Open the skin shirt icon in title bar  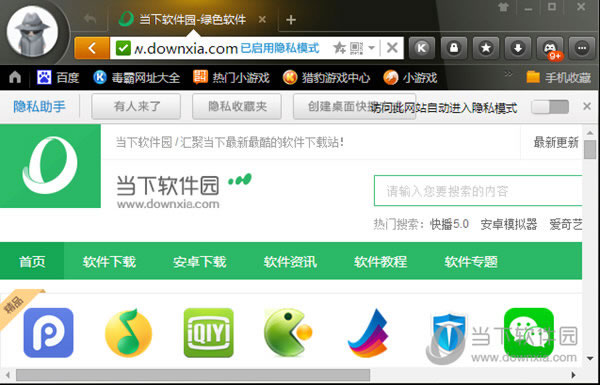pyautogui.click(x=504, y=7)
